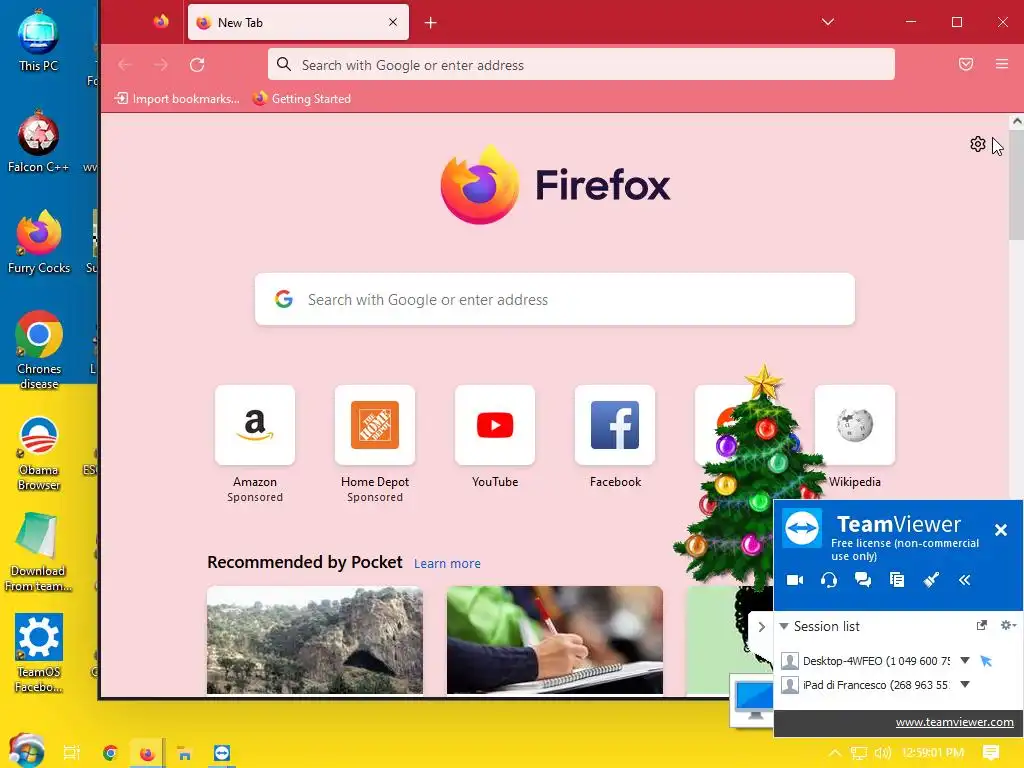Open www.teamviewer.com link
The height and width of the screenshot is (768, 1024).
954,722
